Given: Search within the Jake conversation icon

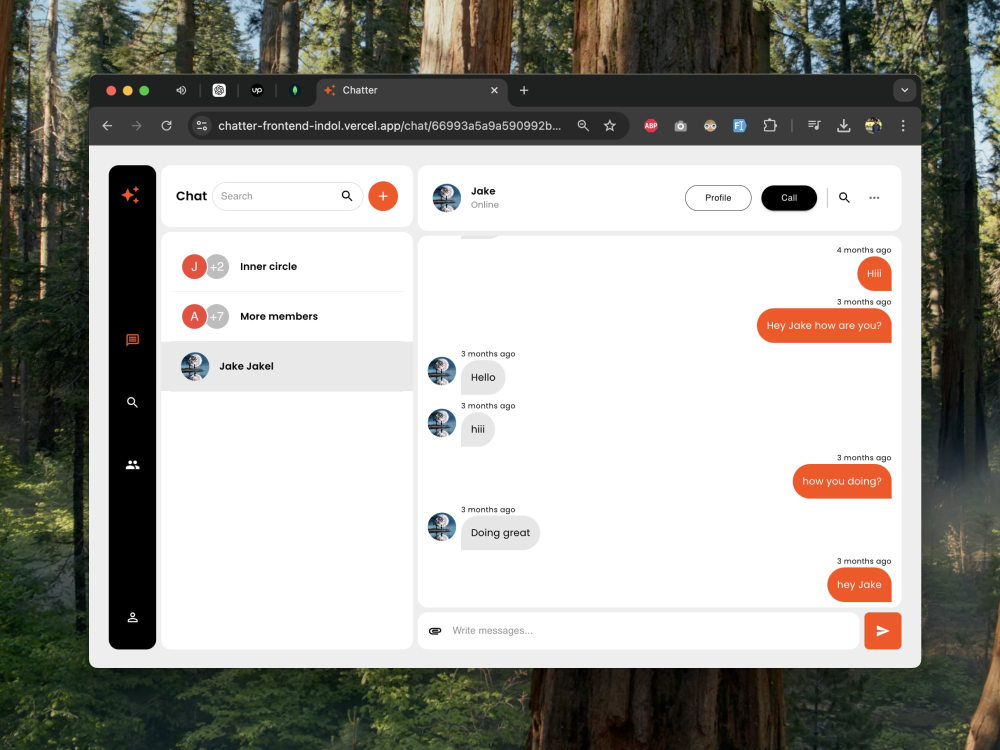Looking at the screenshot, I should coord(844,198).
